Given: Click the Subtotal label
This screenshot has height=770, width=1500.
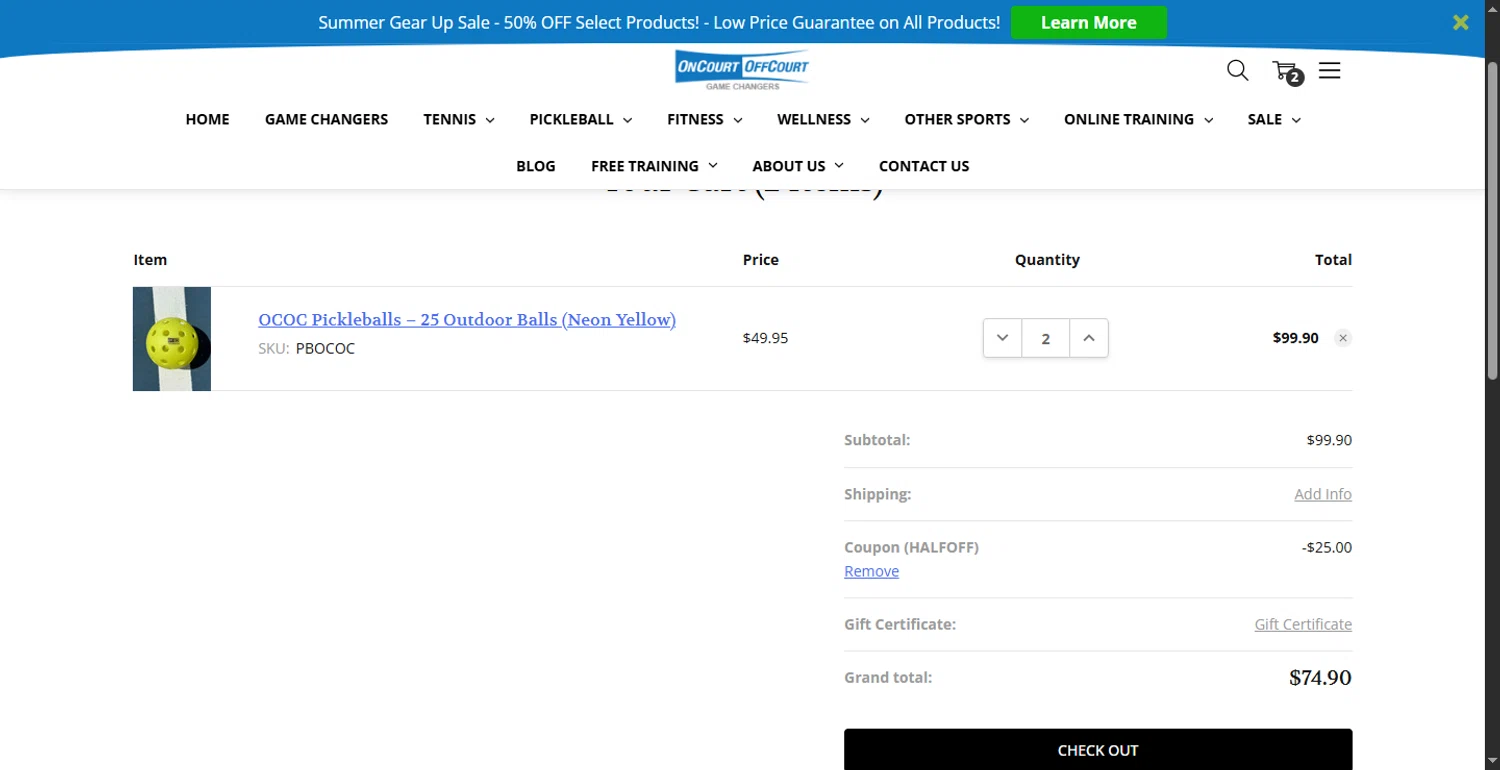Looking at the screenshot, I should tap(877, 440).
